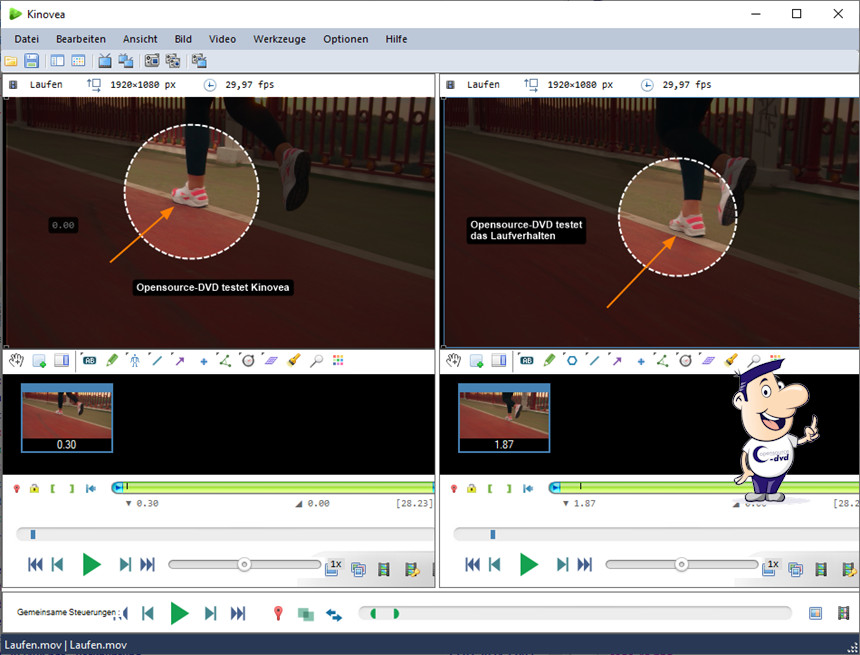Screen dimensions: 860x655
Task: Toggle working zone lock in left player
Action: 35,488
